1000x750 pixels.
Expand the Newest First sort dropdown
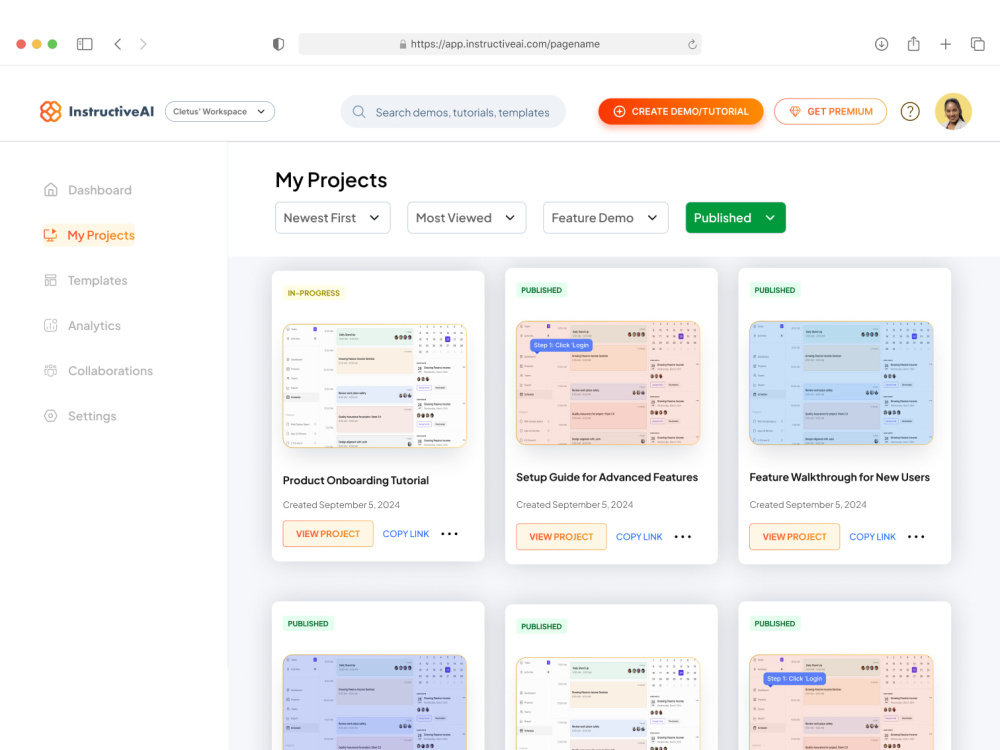(332, 218)
